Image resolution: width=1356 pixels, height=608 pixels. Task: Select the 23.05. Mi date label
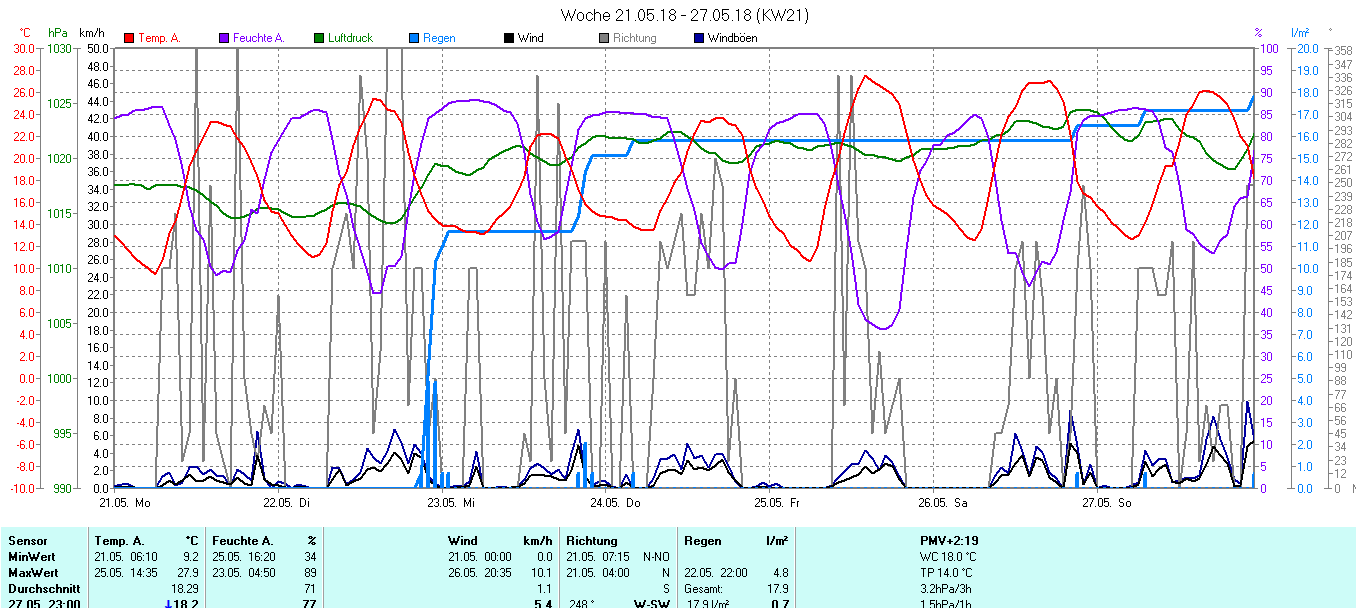click(x=450, y=502)
